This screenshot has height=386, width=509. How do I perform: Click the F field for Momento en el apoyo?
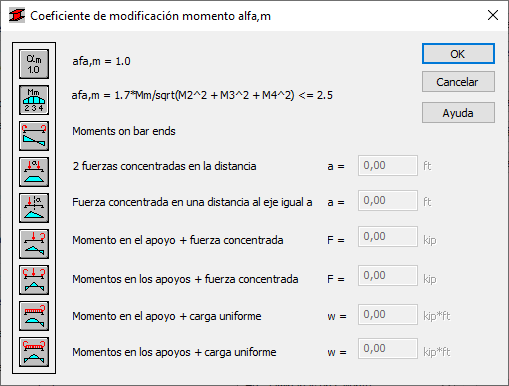coord(388,237)
